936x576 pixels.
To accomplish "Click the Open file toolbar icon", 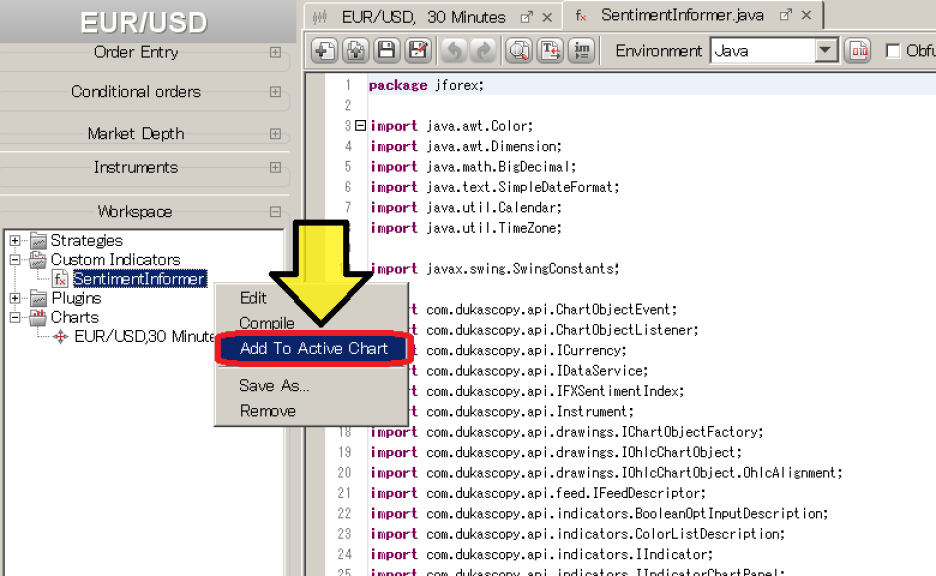I will [356, 51].
